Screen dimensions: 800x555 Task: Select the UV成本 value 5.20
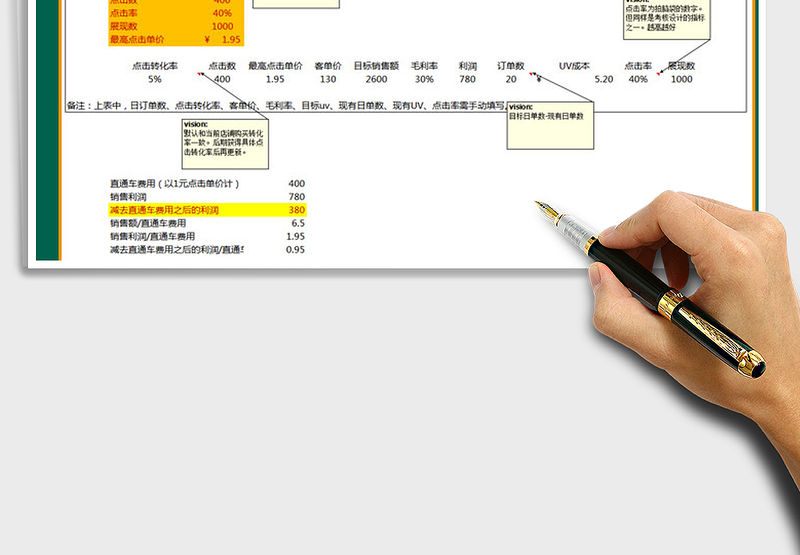click(x=604, y=79)
